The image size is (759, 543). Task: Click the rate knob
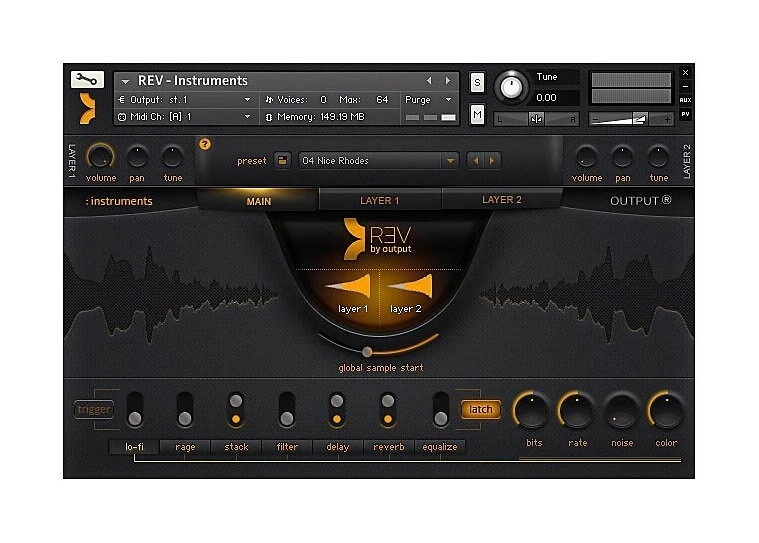tap(577, 410)
